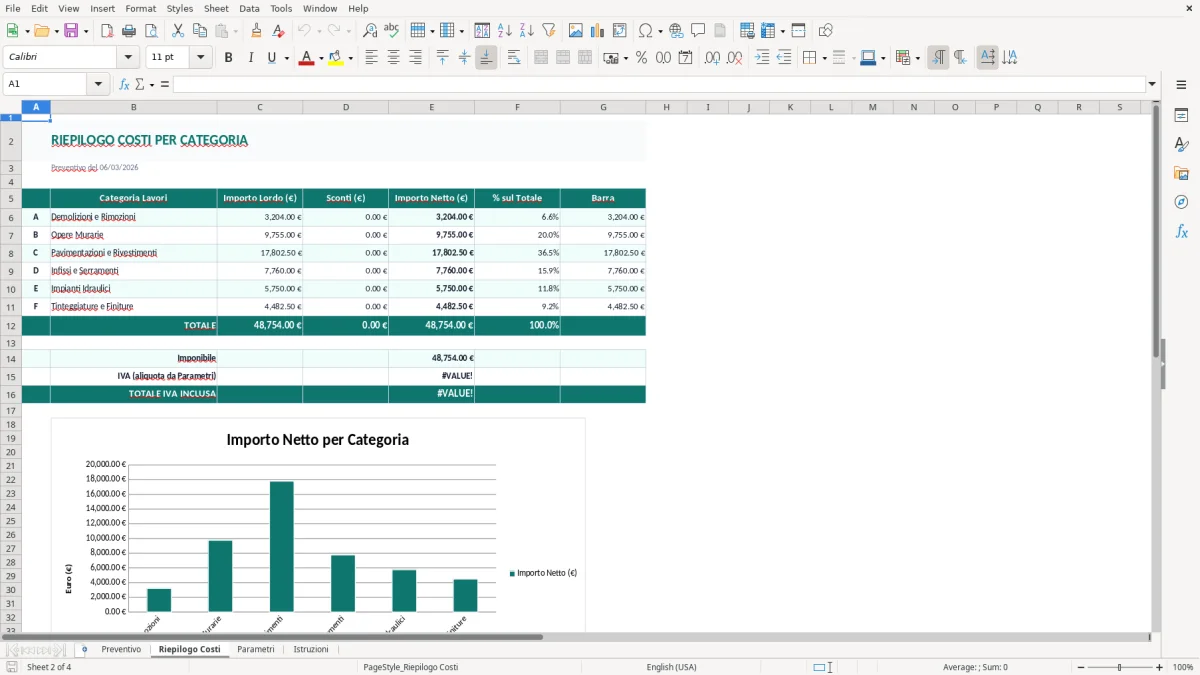Open sidebar Gallery panel icon
This screenshot has height=675, width=1200.
1181,173
